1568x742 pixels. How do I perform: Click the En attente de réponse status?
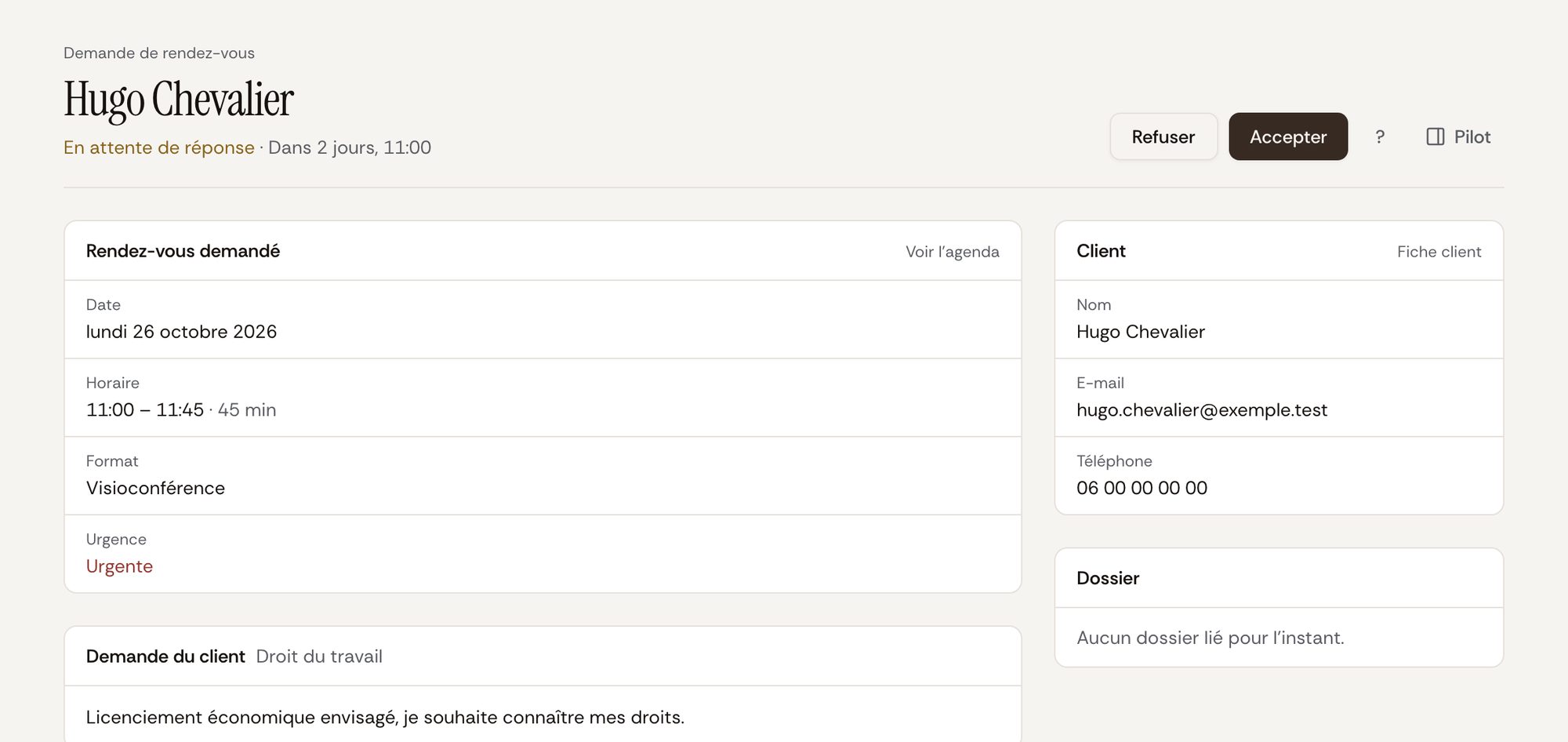click(159, 147)
